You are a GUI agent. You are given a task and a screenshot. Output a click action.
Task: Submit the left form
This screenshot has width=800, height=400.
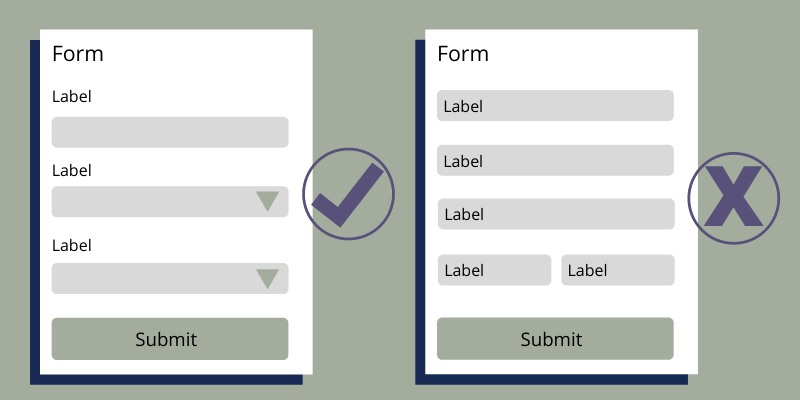170,339
